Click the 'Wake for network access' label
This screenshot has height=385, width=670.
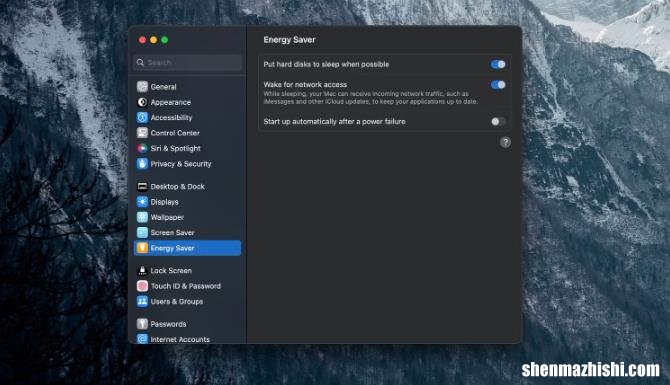305,85
